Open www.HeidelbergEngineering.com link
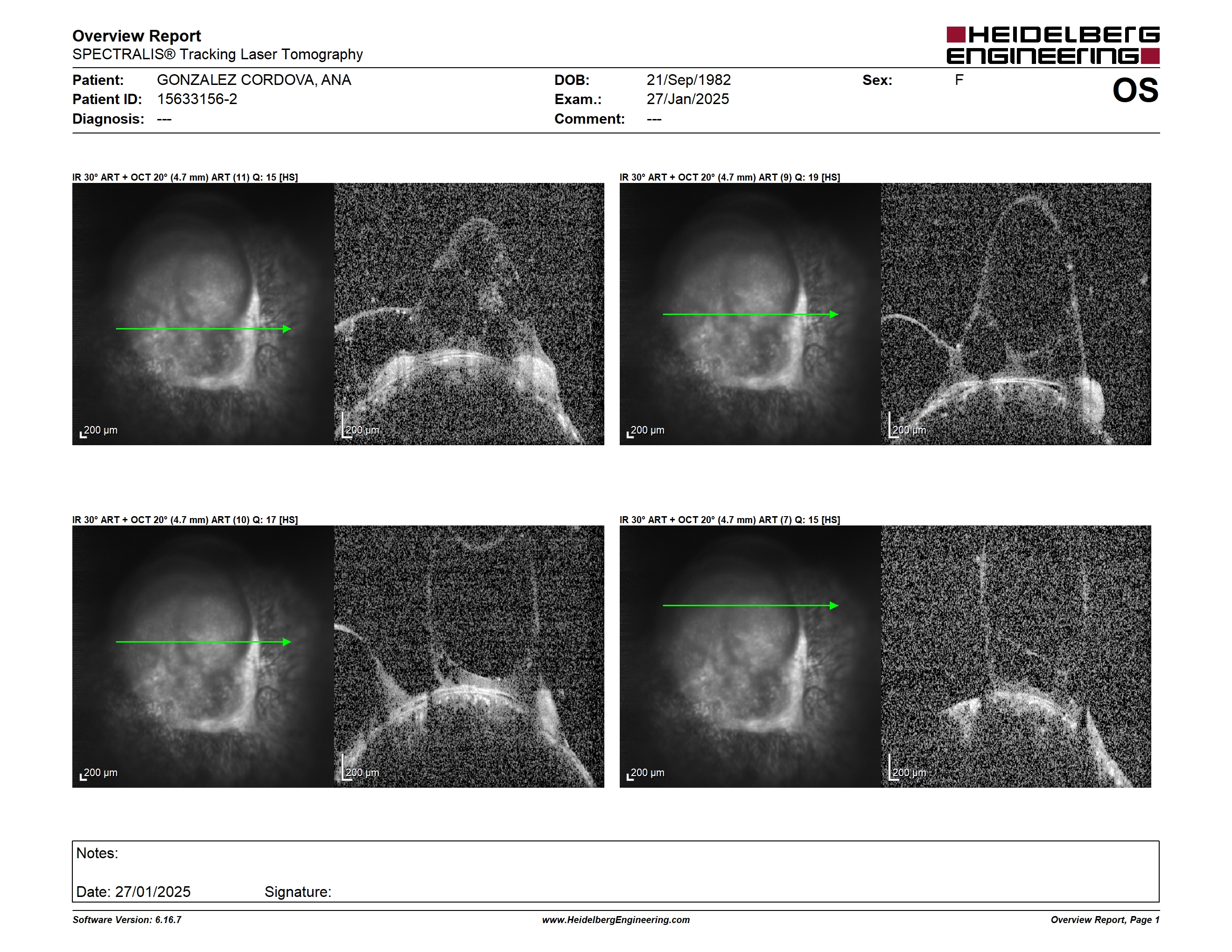Viewport: 1232px width, 952px height. point(616,920)
